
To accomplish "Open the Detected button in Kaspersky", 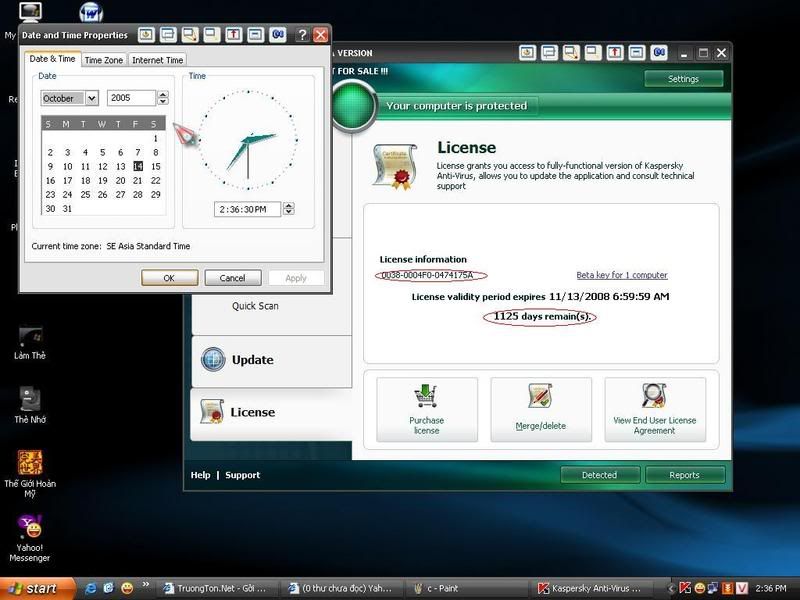I will tap(600, 475).
